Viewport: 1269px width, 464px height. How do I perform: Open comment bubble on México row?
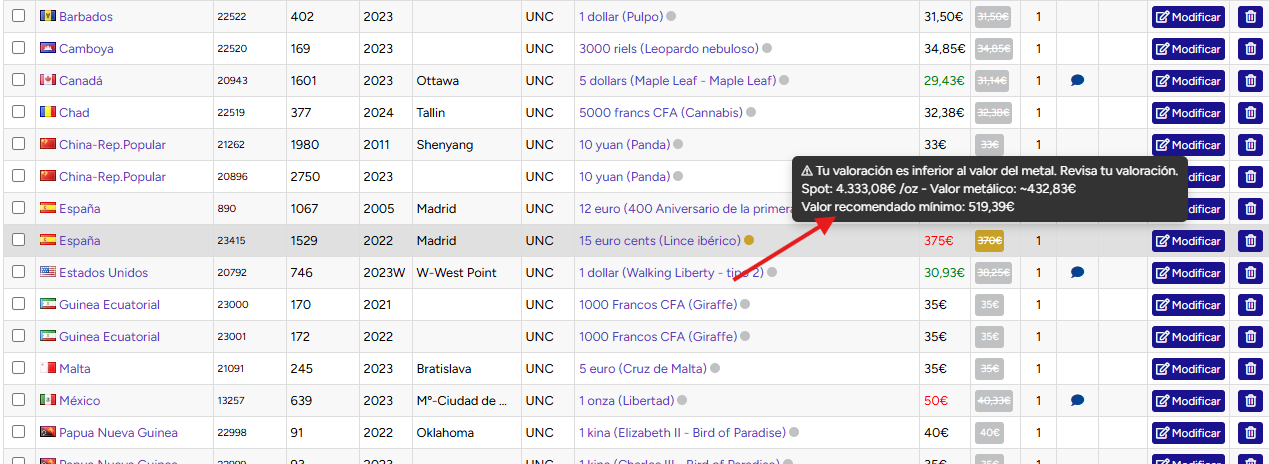(x=1077, y=401)
